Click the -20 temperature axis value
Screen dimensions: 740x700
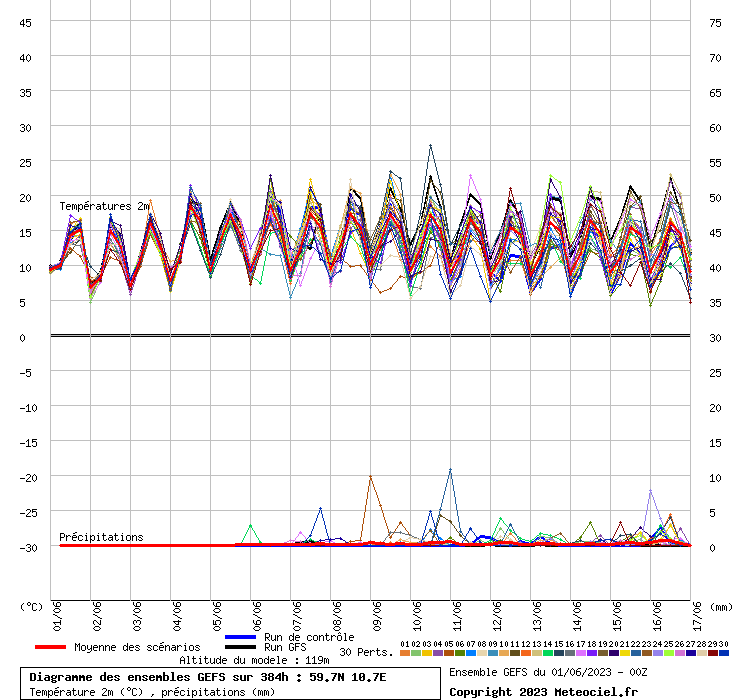point(28,478)
